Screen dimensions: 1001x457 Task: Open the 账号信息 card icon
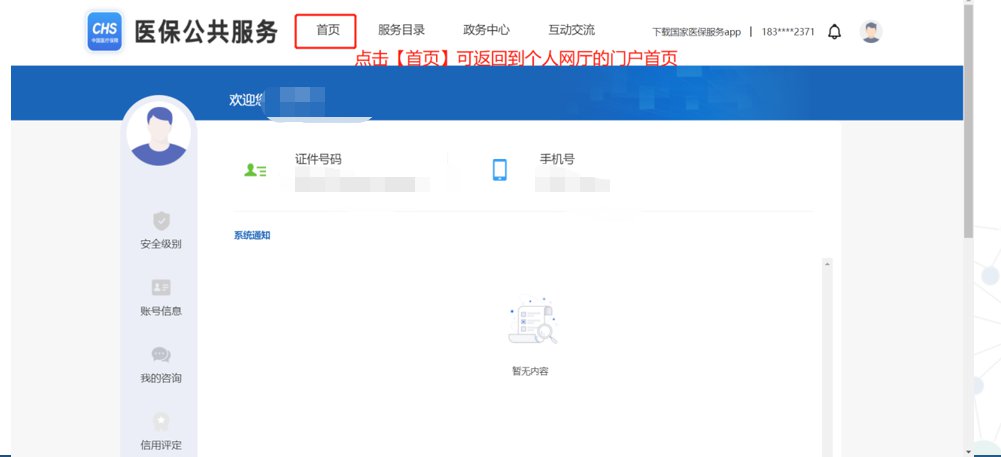tap(161, 287)
